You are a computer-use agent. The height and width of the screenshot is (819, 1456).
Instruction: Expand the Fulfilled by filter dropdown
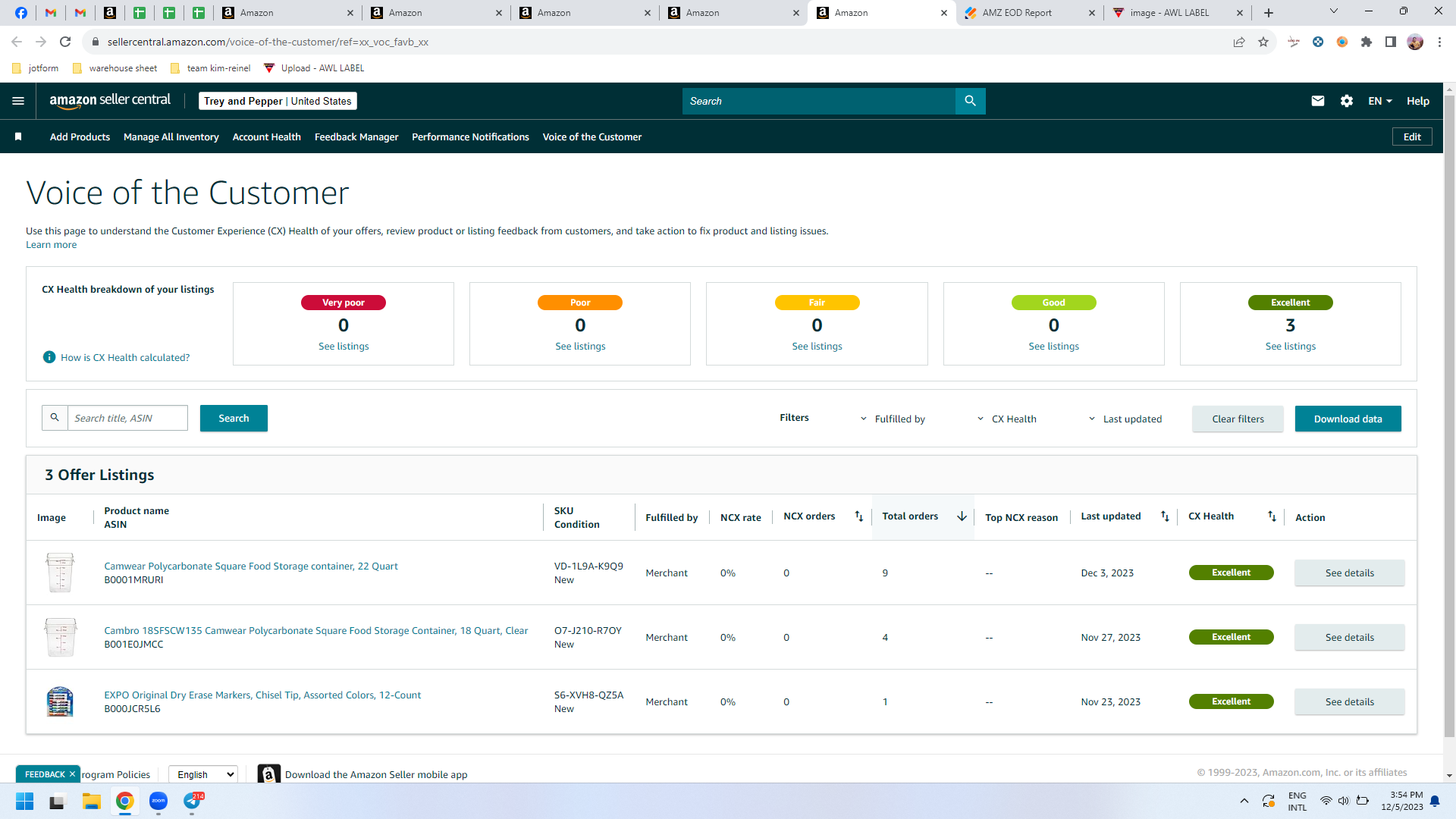point(893,419)
